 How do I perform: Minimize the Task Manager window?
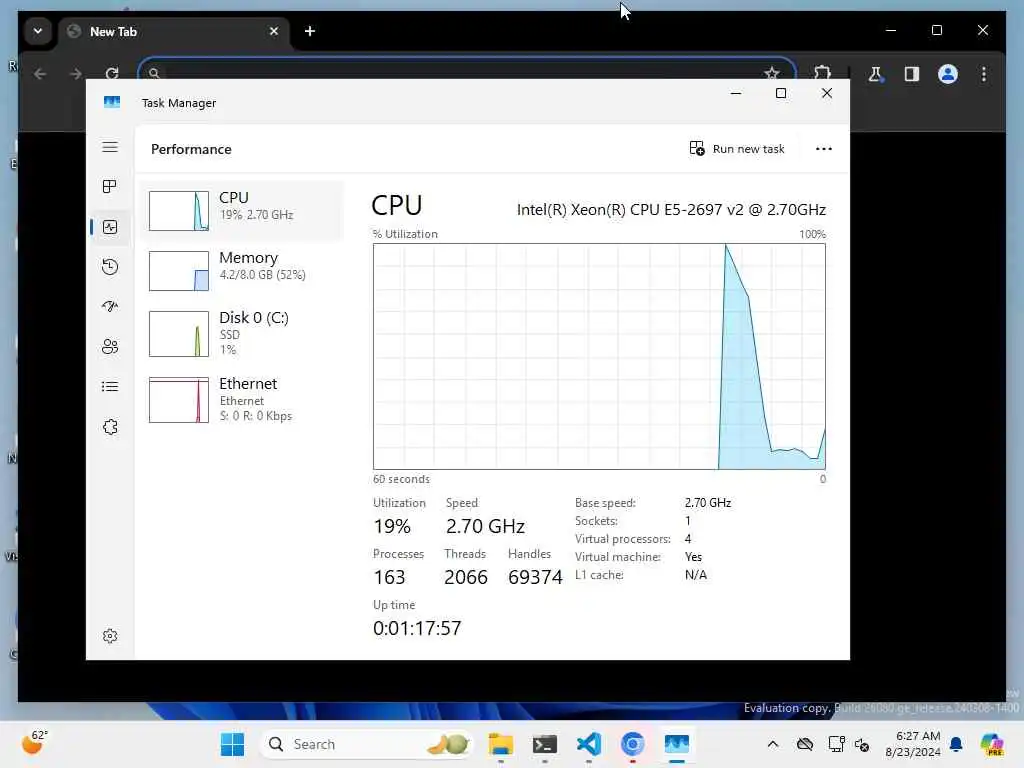[736, 93]
